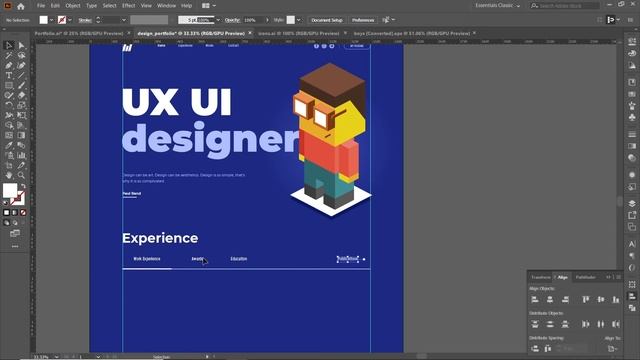
Task: Select the Hand tool
Action: click(9, 175)
